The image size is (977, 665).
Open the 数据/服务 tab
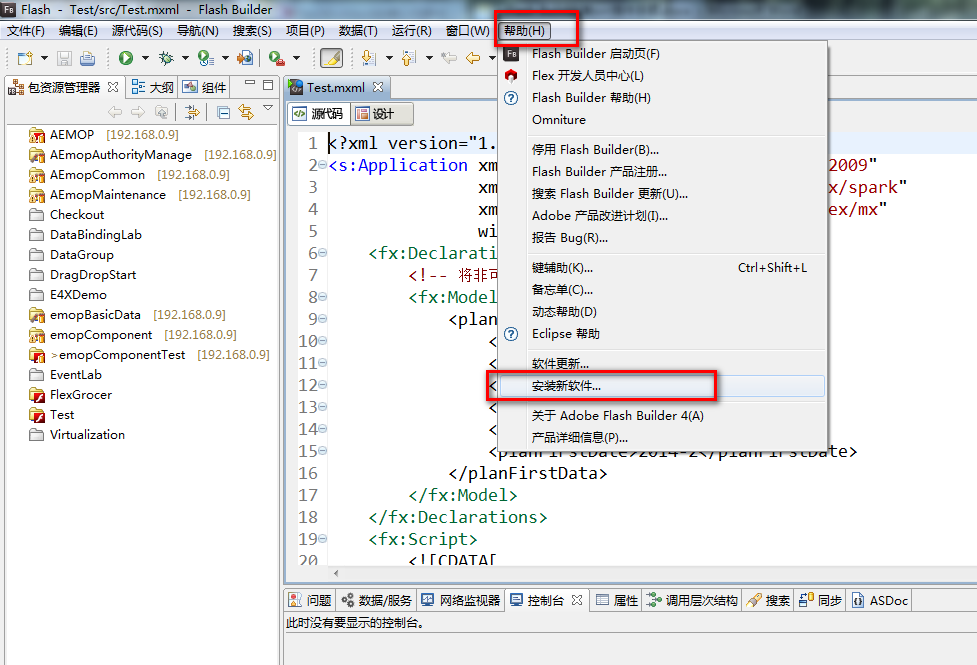tap(376, 600)
